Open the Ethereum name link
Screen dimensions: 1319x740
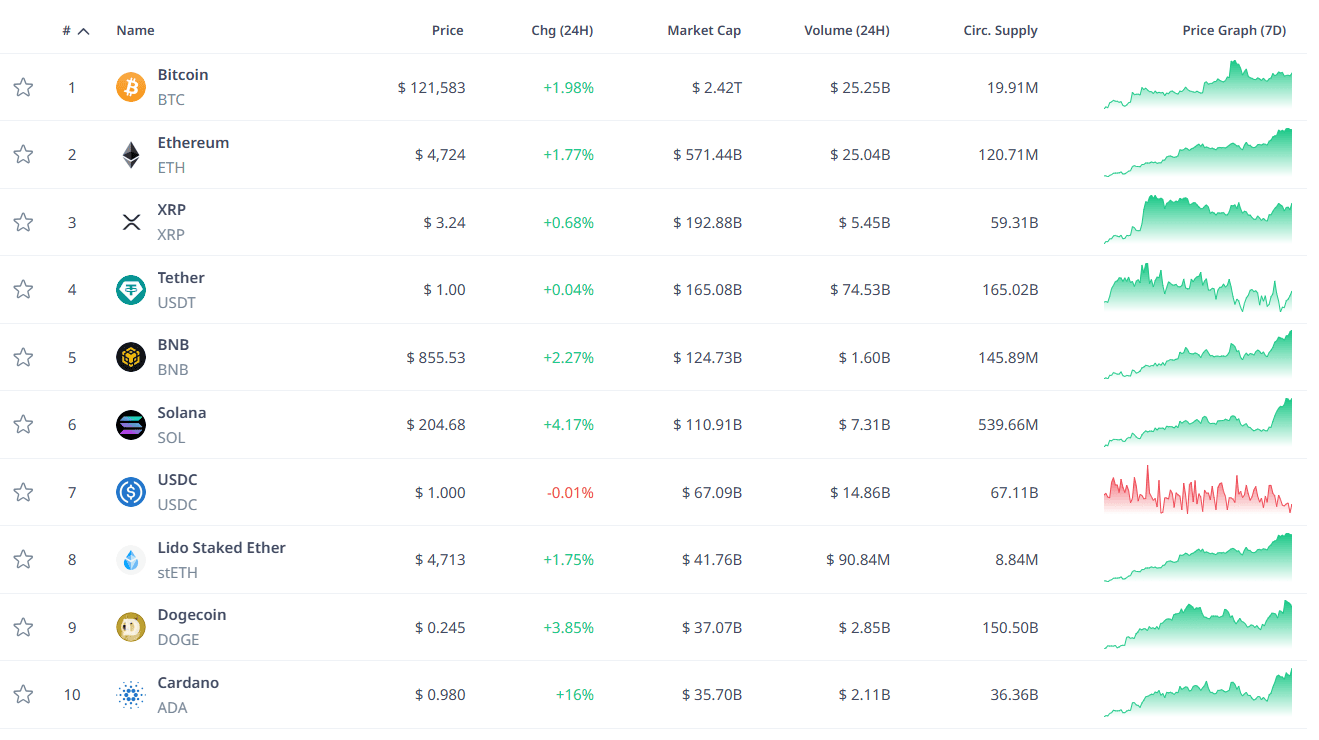coord(193,143)
